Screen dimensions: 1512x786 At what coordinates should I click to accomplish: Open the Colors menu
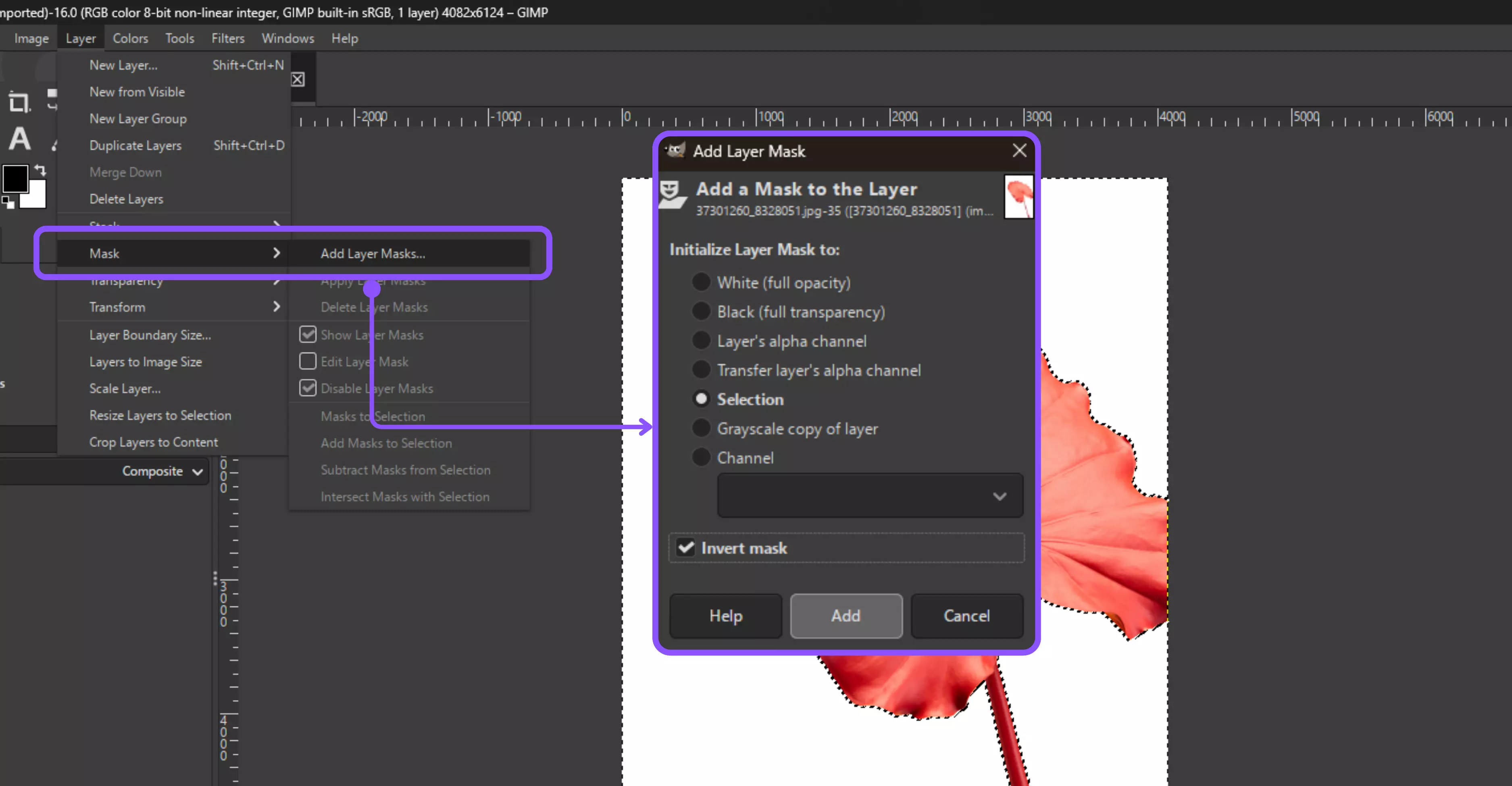coord(130,38)
